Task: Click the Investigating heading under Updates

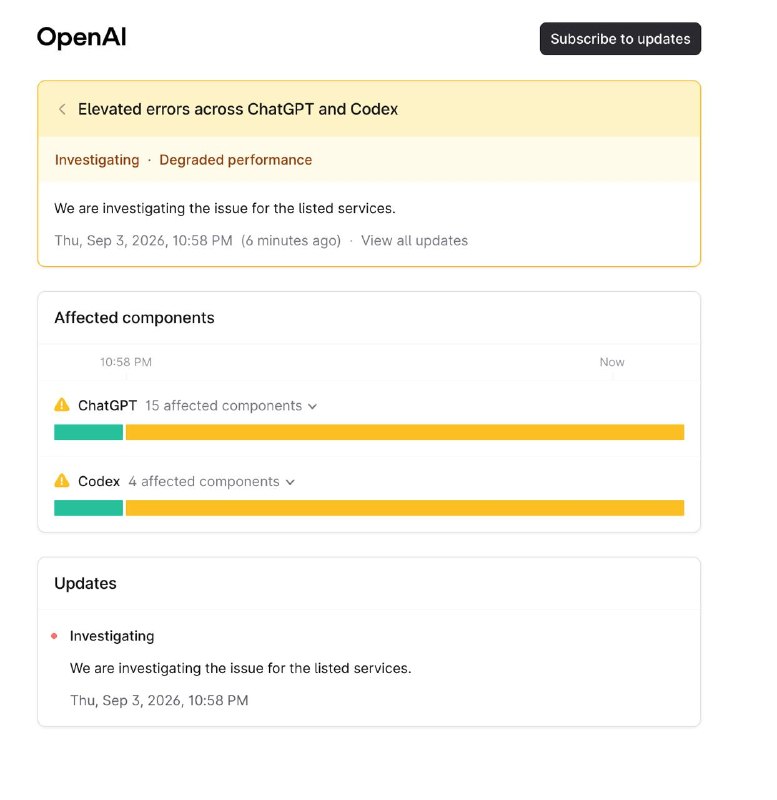Action: tap(112, 636)
